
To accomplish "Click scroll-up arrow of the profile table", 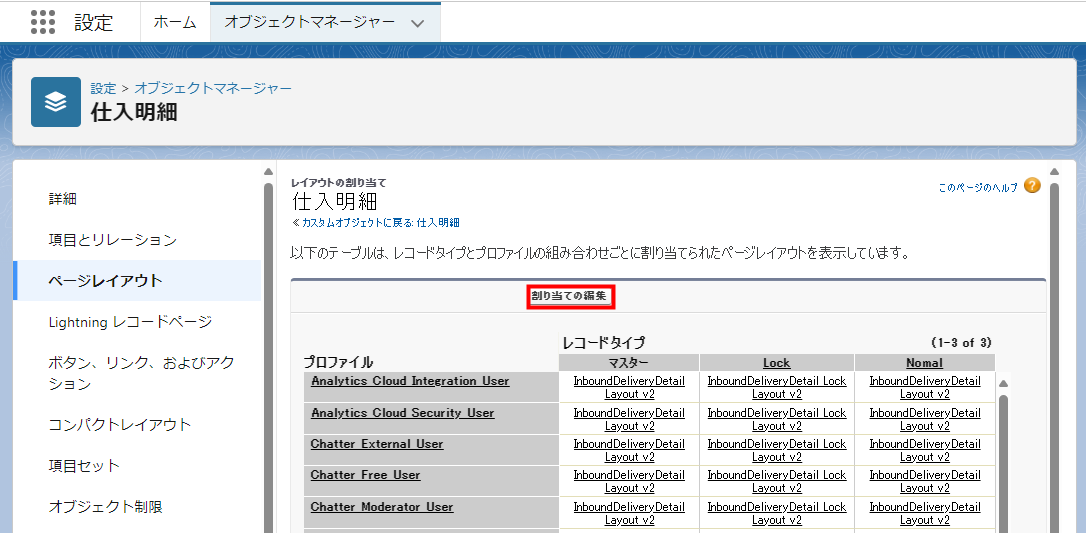I will coord(1004,383).
